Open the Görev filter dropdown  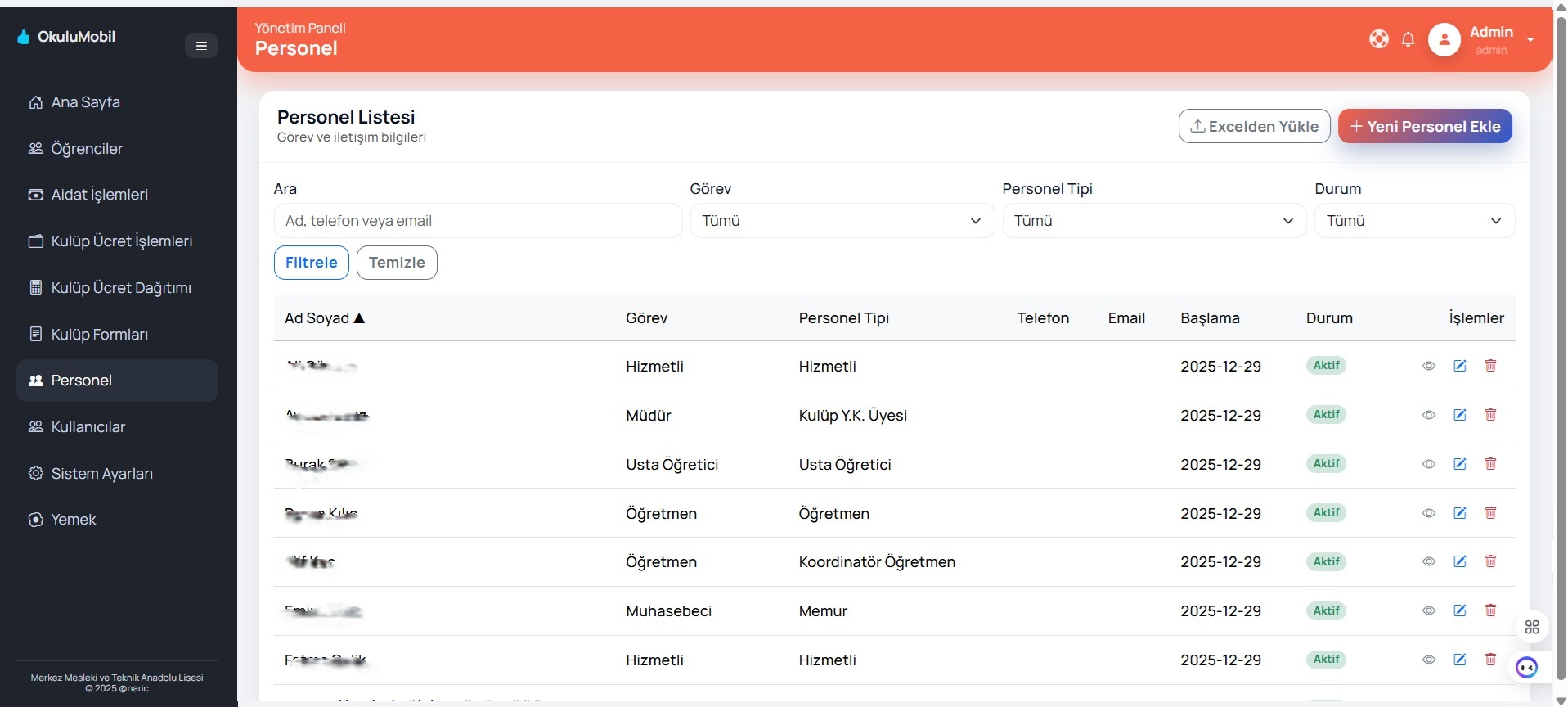842,221
